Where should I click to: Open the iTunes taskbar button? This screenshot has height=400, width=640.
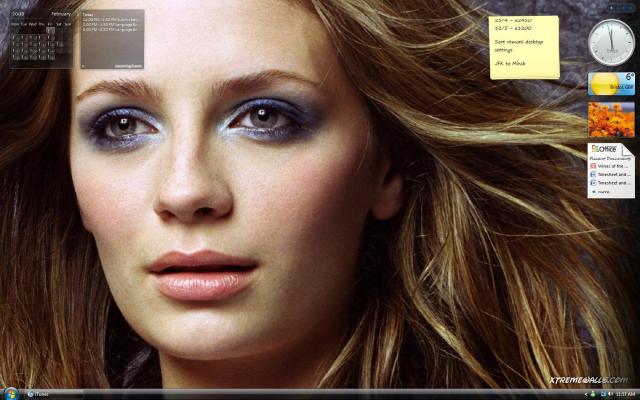click(x=54, y=394)
